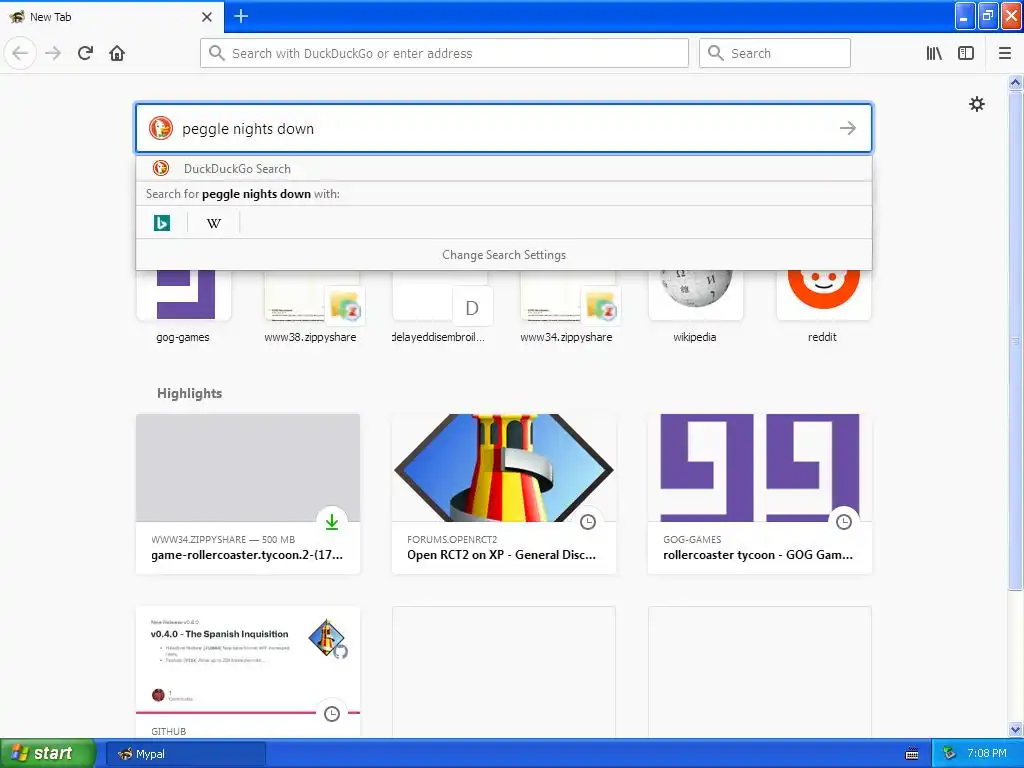Close the New Tab tab
Image resolution: width=1024 pixels, height=768 pixels.
207,17
